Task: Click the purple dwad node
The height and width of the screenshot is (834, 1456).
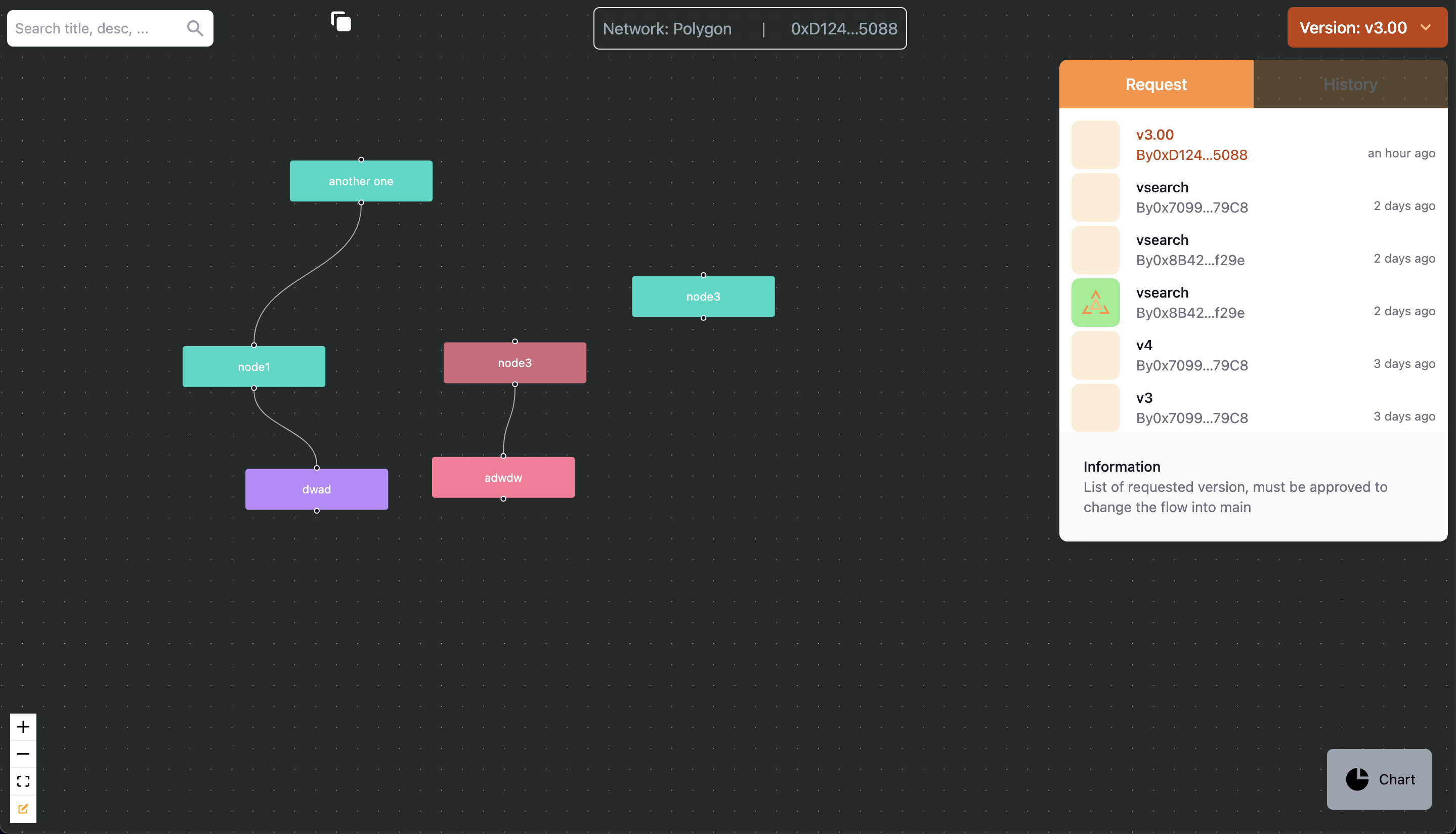Action: tap(316, 489)
